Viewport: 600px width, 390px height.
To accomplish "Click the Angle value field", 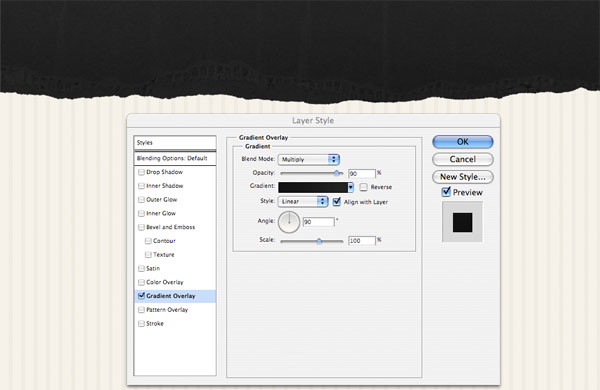I will point(319,222).
